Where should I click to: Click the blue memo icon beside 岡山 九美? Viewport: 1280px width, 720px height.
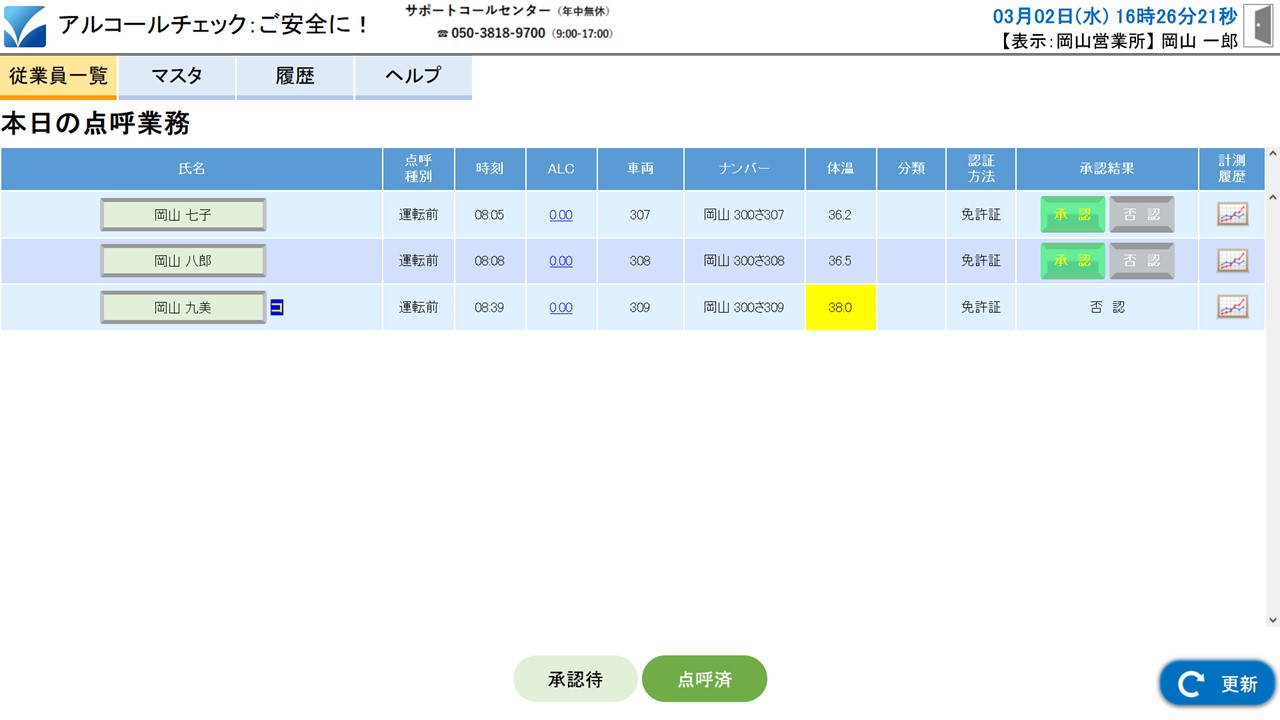[277, 308]
